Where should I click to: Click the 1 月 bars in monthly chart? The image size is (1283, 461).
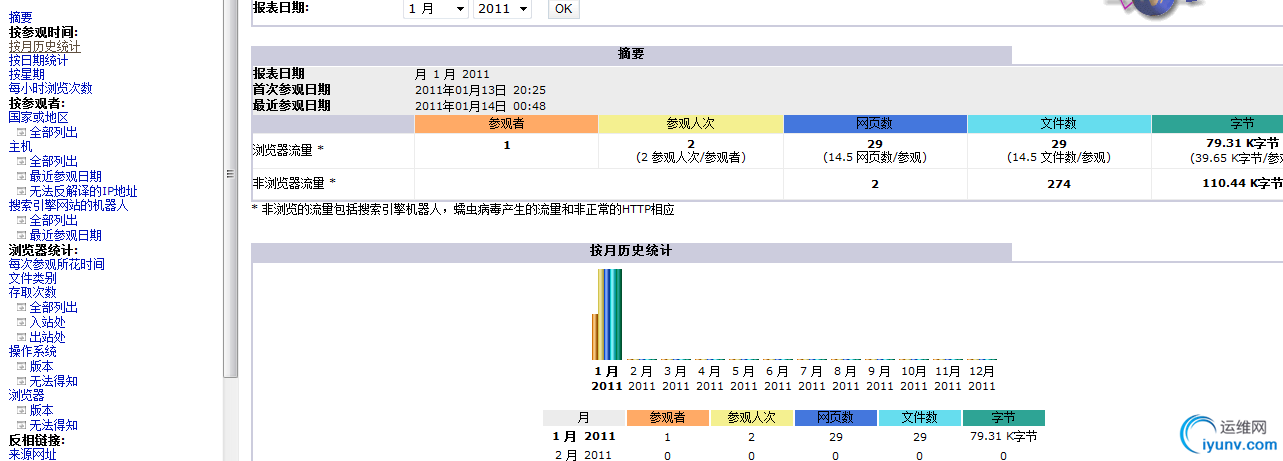coord(607,314)
